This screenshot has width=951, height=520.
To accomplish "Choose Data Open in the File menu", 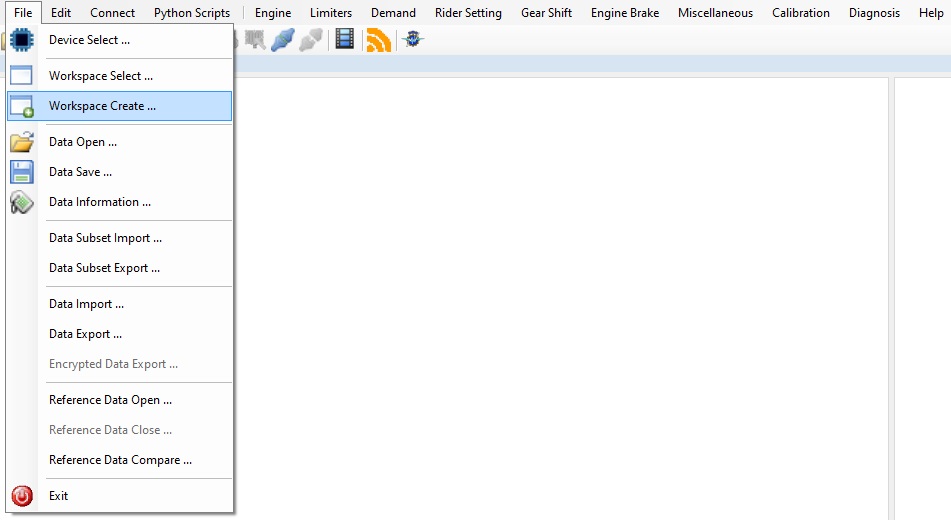I will pos(119,142).
